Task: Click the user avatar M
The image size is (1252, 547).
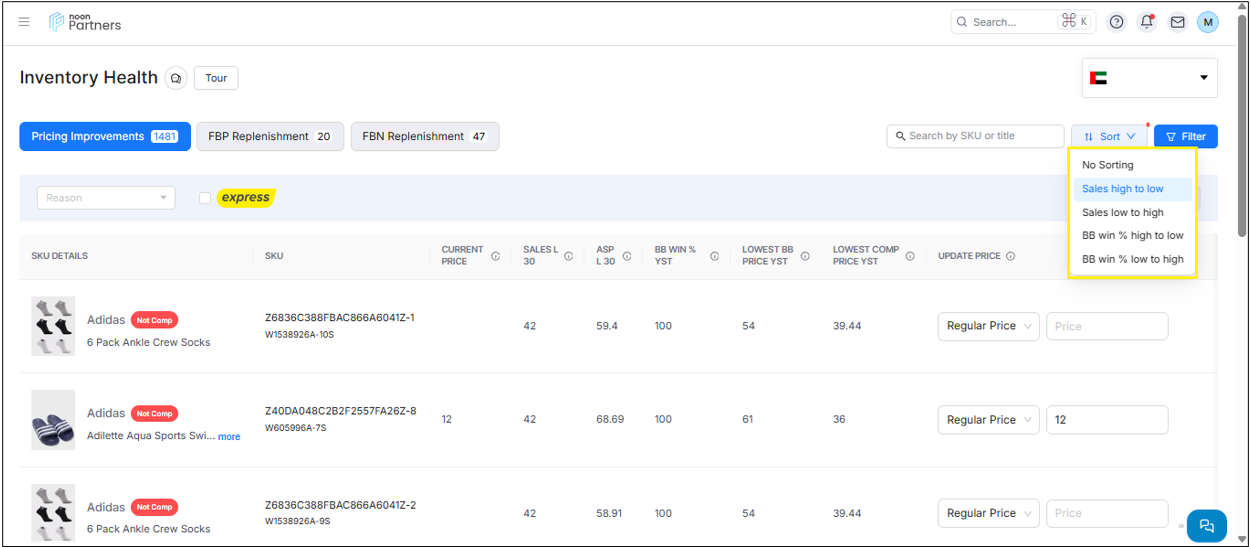Action: pyautogui.click(x=1207, y=22)
